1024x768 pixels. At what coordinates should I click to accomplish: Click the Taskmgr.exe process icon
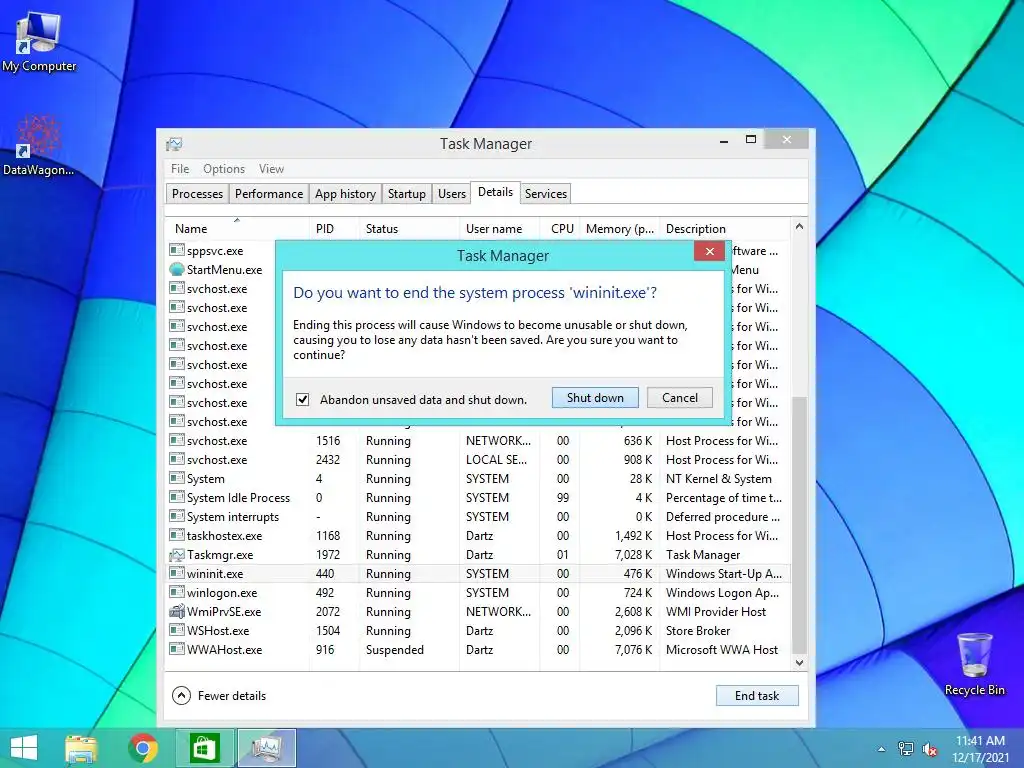(x=176, y=554)
